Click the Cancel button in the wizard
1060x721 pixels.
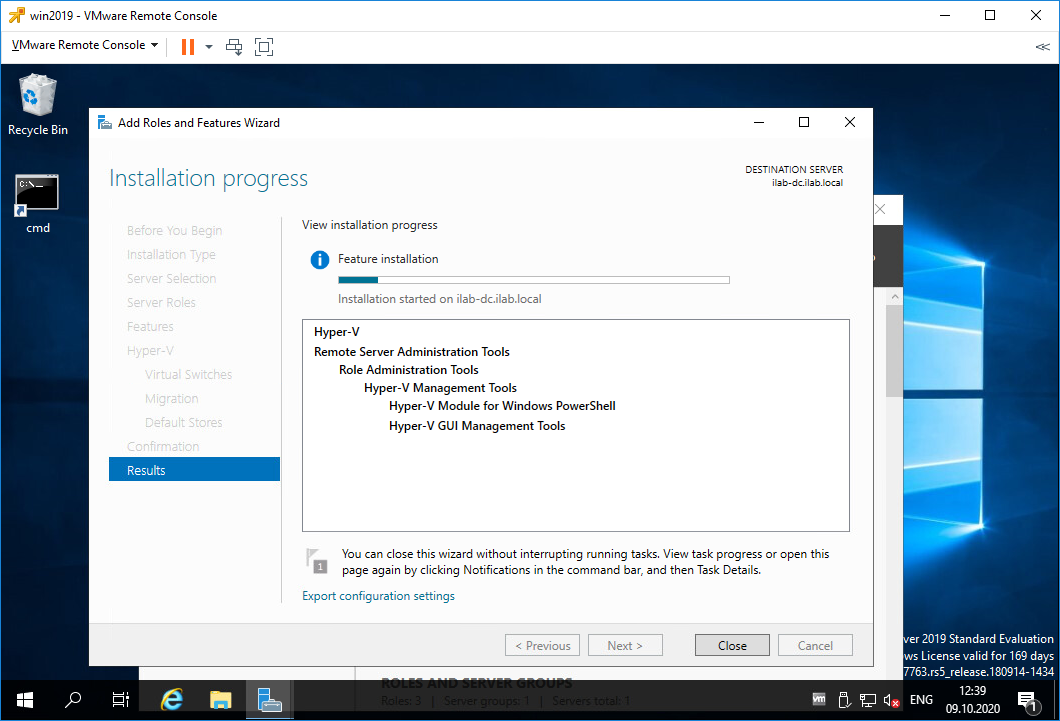point(815,645)
